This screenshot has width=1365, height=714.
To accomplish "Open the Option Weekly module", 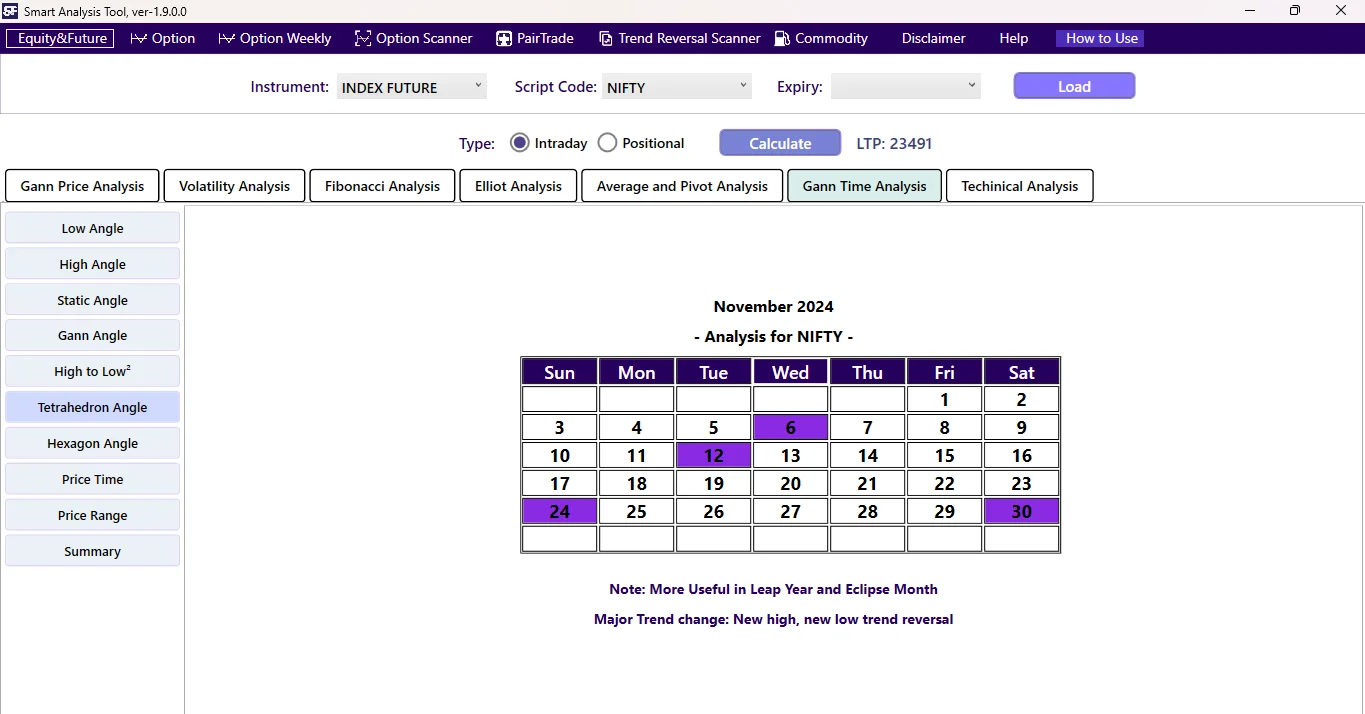I will (273, 38).
